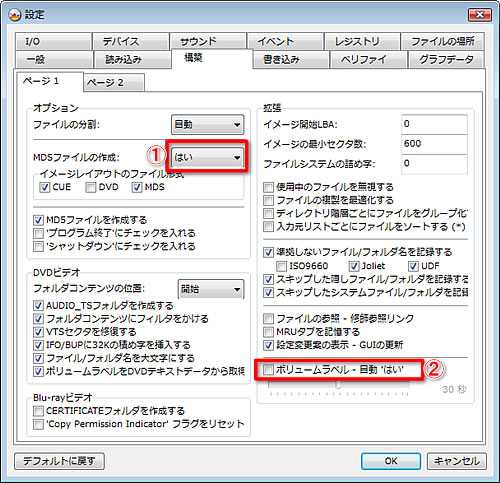Screen dimensions: 500x483
Task: Open the 書き込み tab
Action: pos(291,60)
